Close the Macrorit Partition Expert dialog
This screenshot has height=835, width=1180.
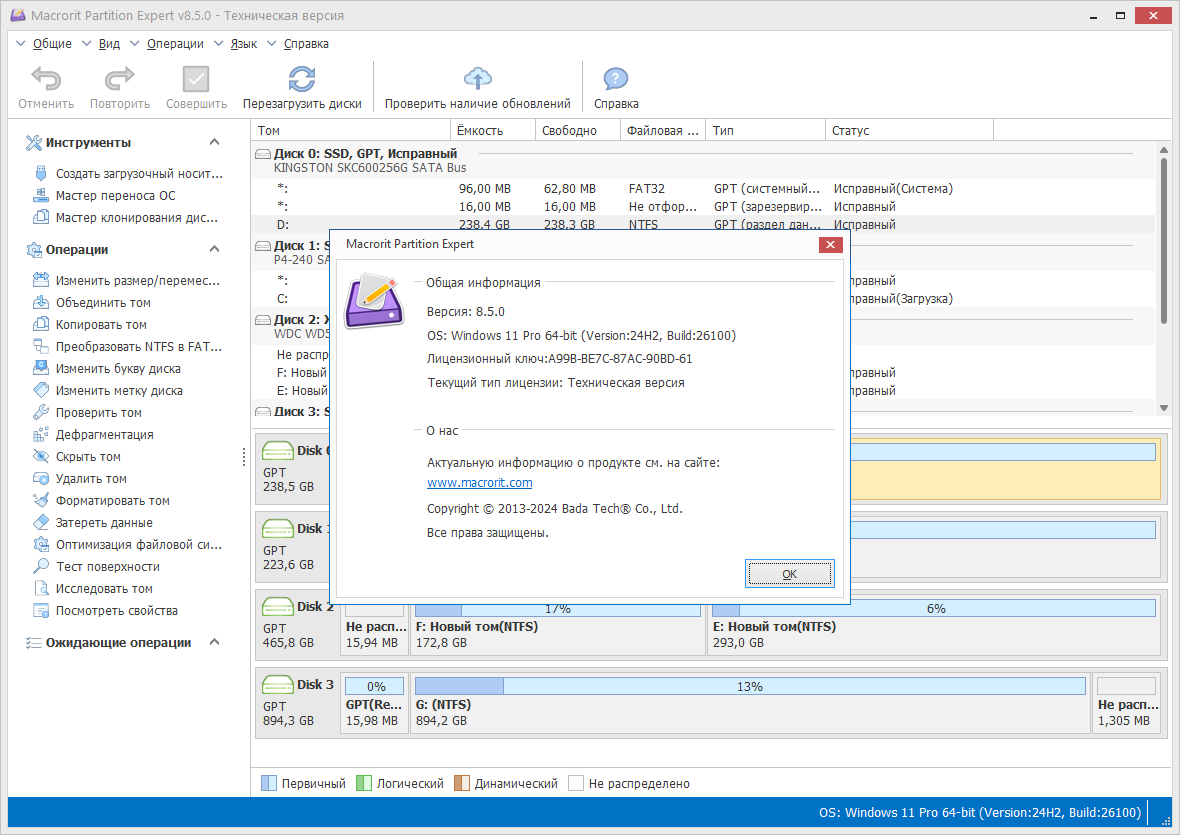point(830,244)
